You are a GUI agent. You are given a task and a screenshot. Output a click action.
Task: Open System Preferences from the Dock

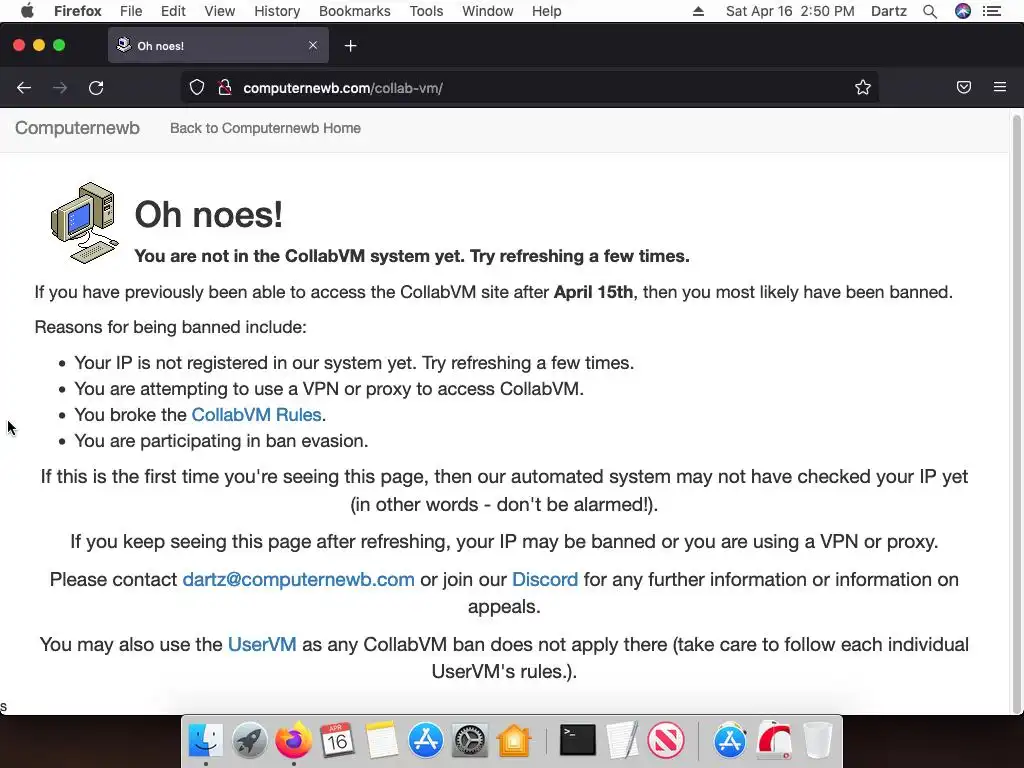point(470,740)
